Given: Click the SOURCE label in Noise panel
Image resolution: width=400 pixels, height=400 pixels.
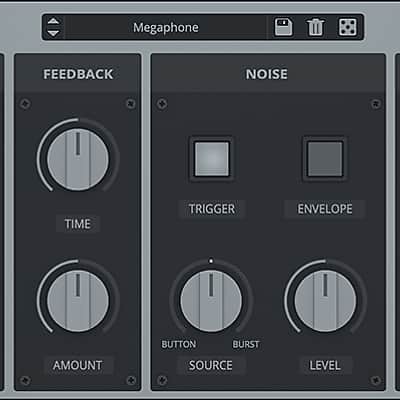Looking at the screenshot, I should (x=211, y=365).
